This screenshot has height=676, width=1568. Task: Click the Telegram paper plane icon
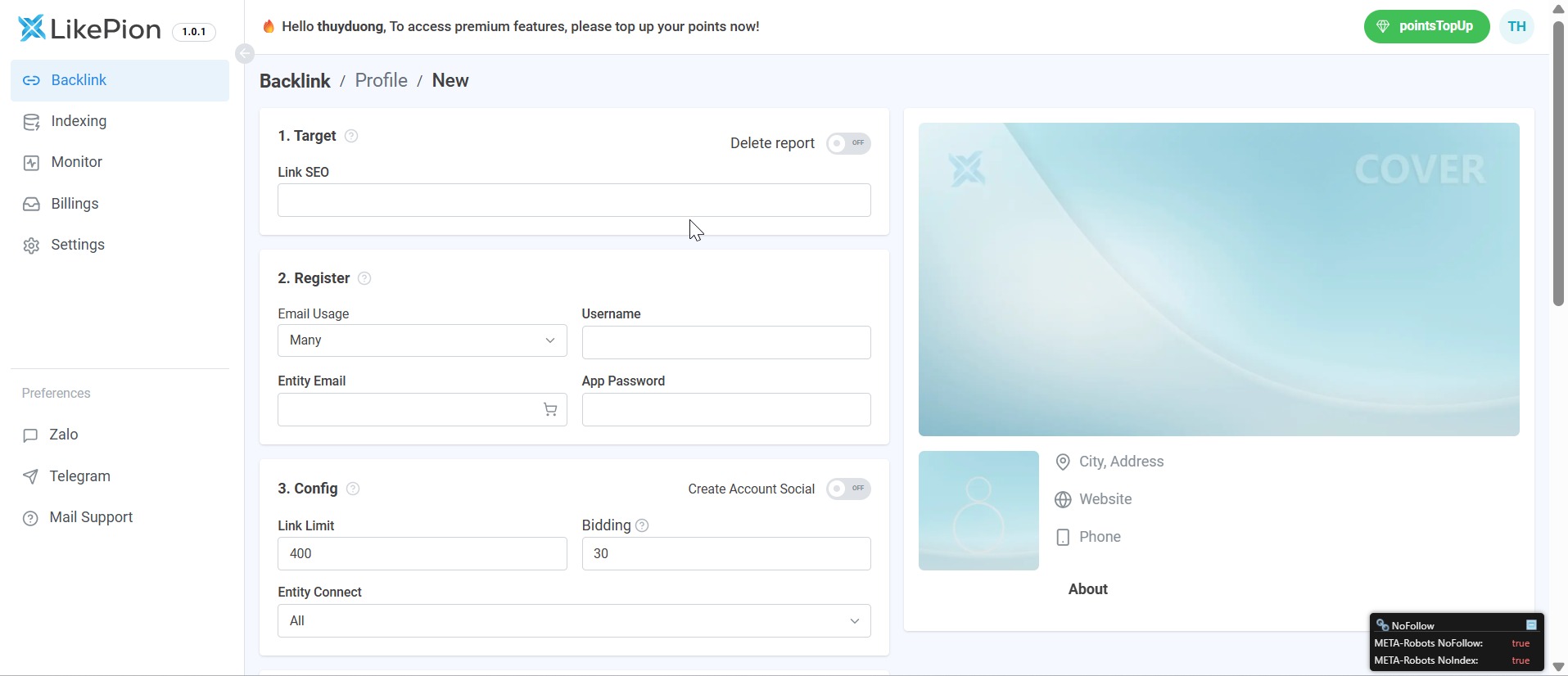click(x=30, y=476)
